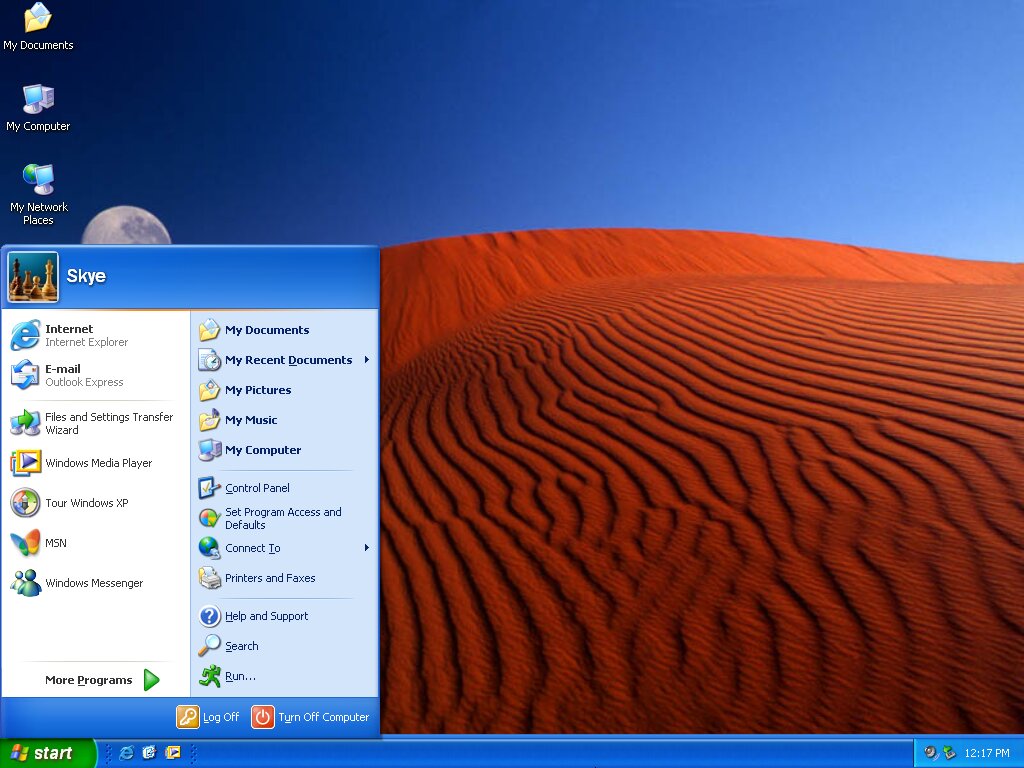The width and height of the screenshot is (1024, 768).
Task: Launch Internet Explorer from Quick Launch bar
Action: click(x=127, y=753)
